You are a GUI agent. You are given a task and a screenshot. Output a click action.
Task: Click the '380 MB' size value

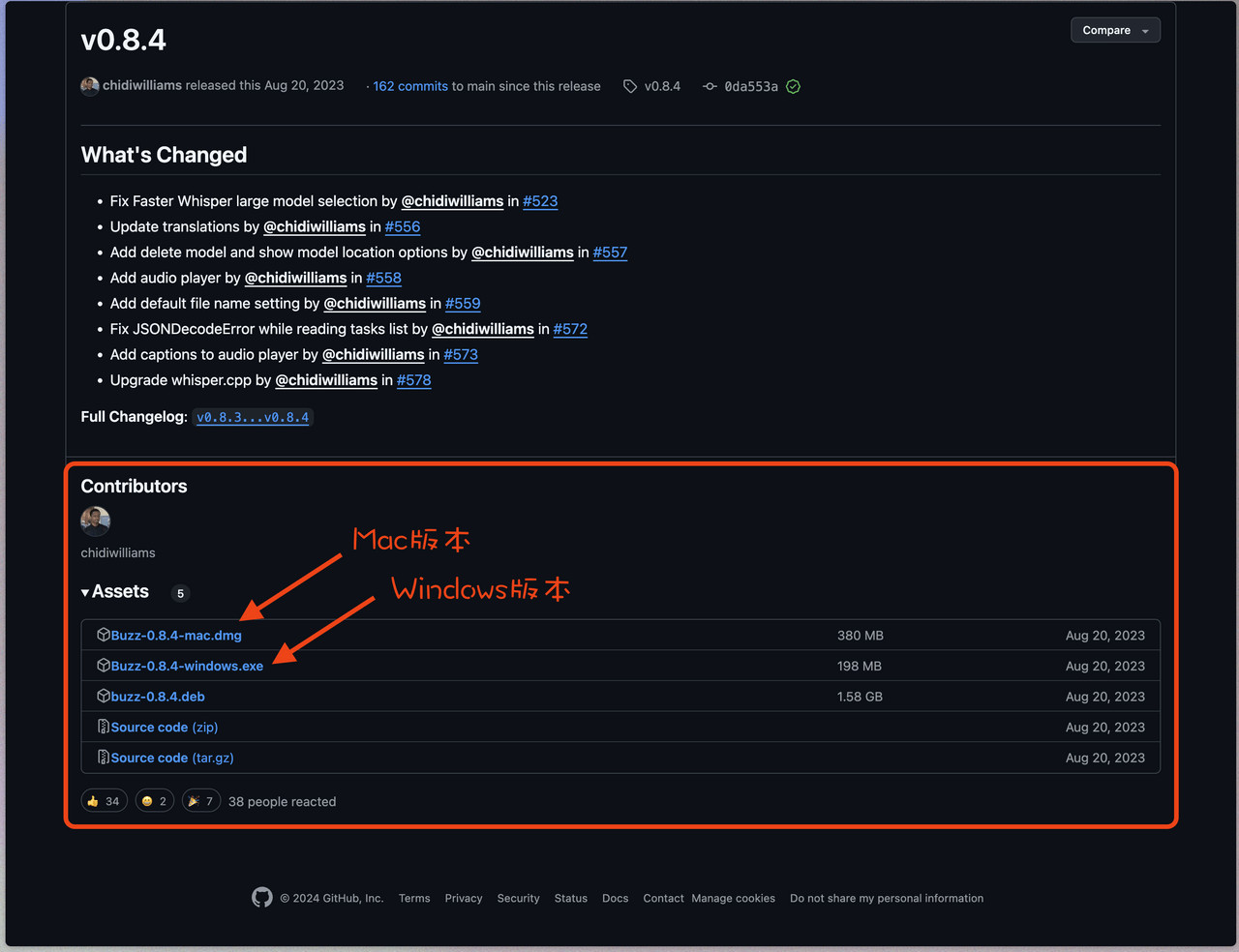pyautogui.click(x=861, y=636)
